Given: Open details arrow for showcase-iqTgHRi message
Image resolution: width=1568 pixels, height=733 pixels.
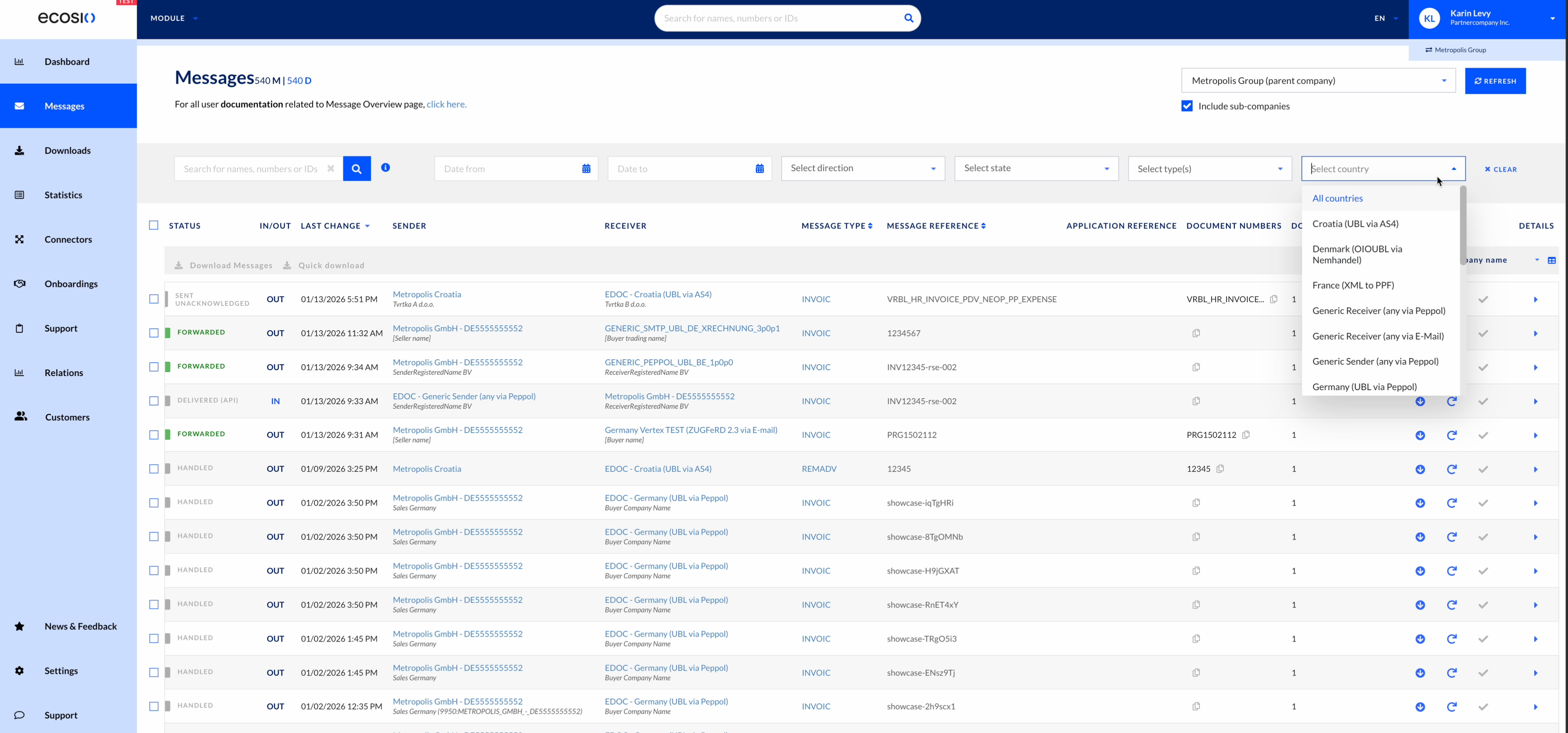Looking at the screenshot, I should point(1535,503).
